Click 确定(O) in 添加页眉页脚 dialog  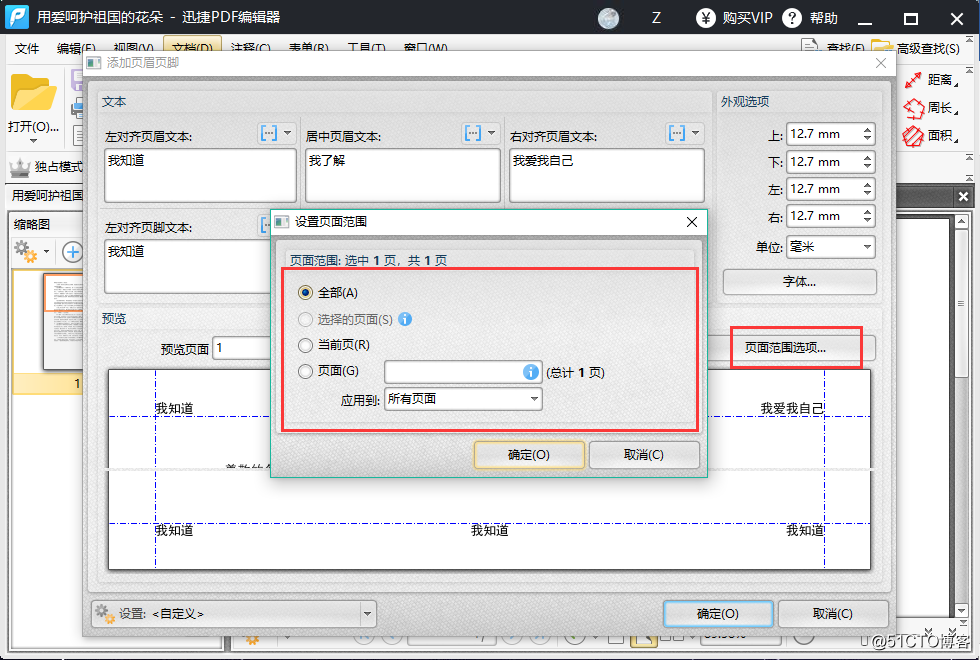pyautogui.click(x=718, y=614)
